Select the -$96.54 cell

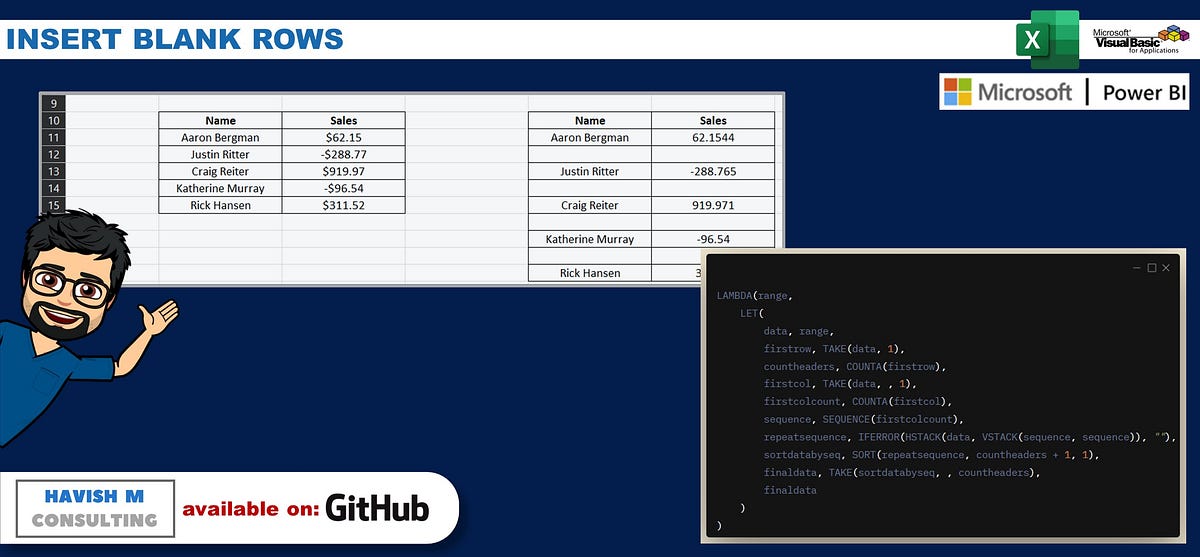343,188
